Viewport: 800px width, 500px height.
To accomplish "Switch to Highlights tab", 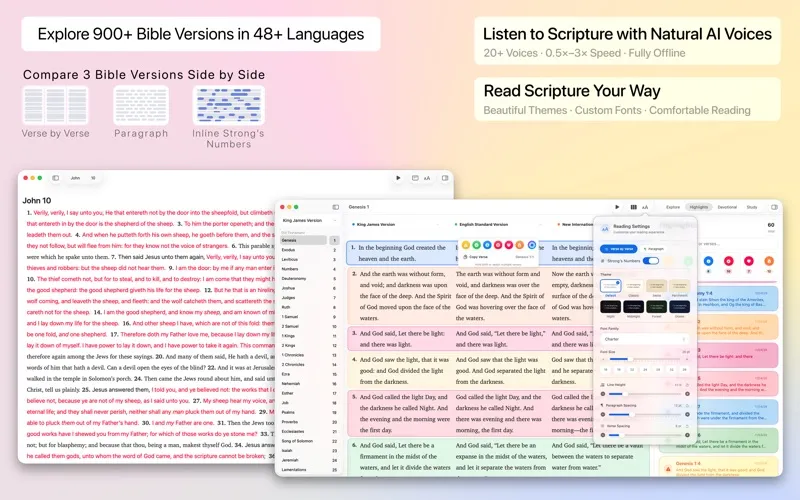I will (x=698, y=207).
